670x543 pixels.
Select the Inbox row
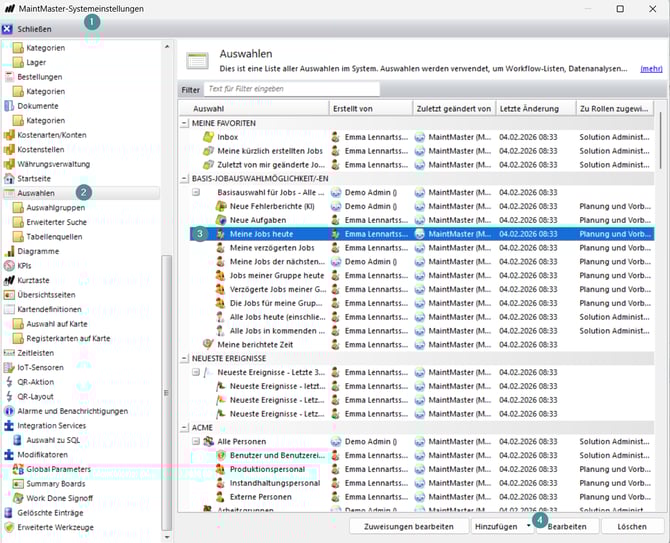[422, 137]
